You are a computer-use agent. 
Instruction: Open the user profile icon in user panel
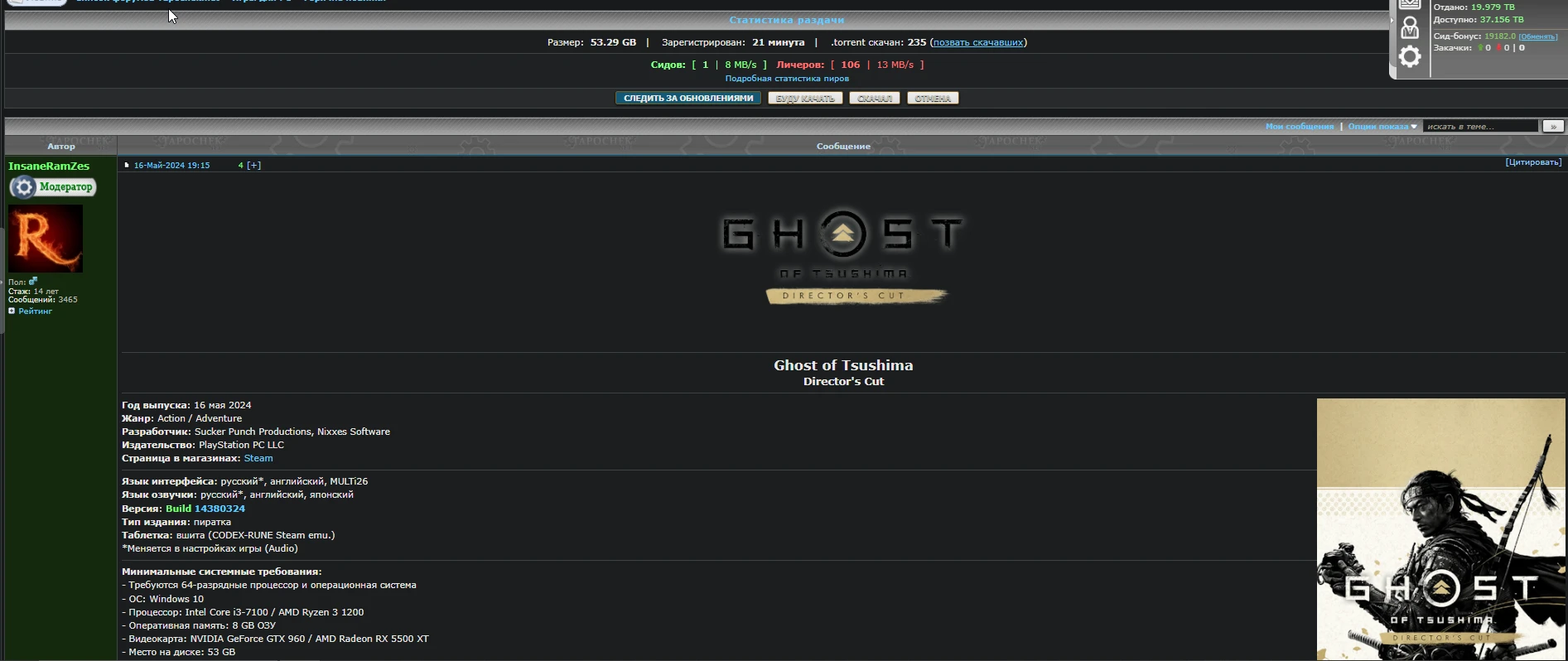(1410, 28)
